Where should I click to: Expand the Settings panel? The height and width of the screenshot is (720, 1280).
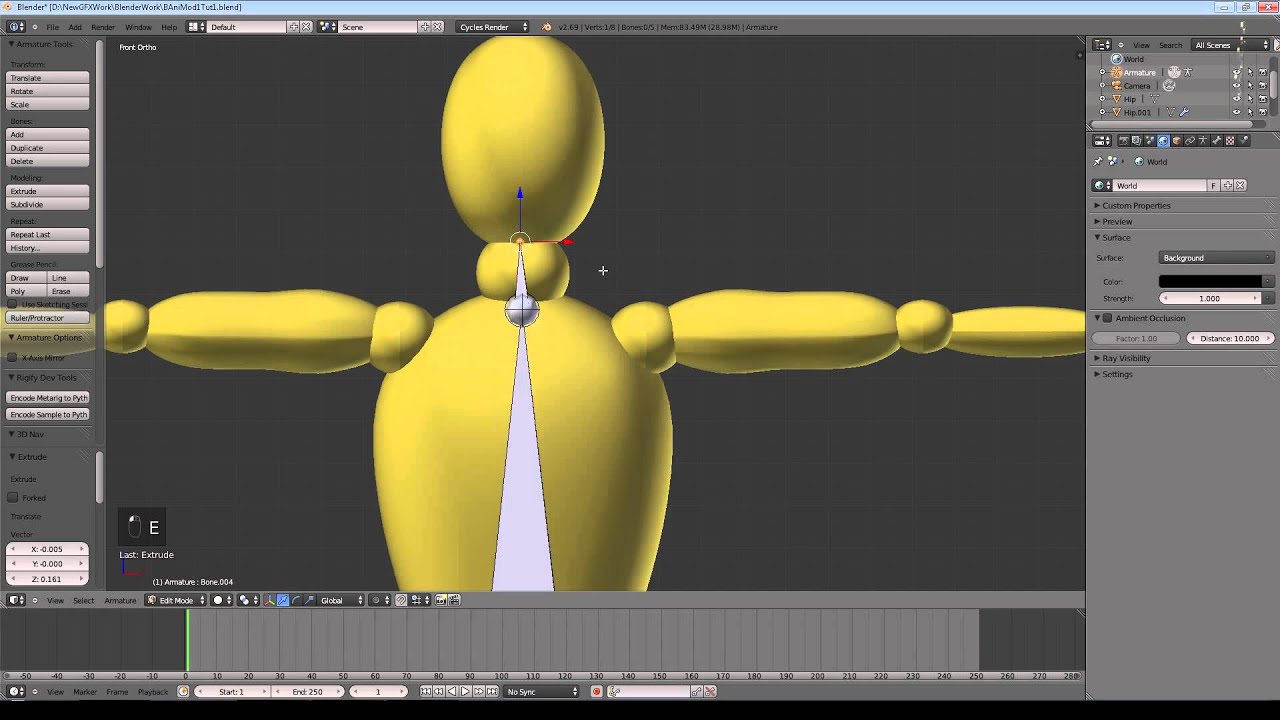coord(1117,374)
